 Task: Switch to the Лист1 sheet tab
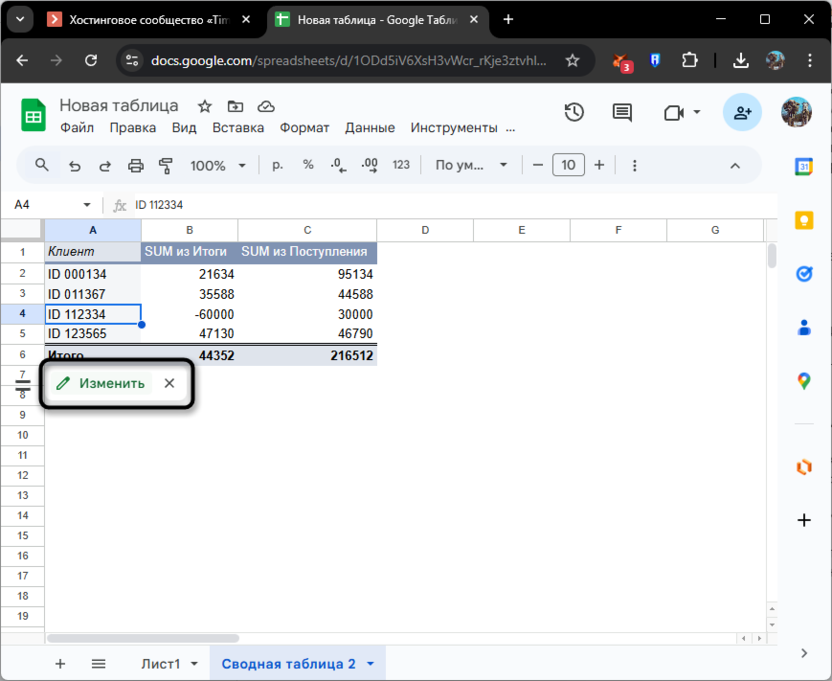160,664
